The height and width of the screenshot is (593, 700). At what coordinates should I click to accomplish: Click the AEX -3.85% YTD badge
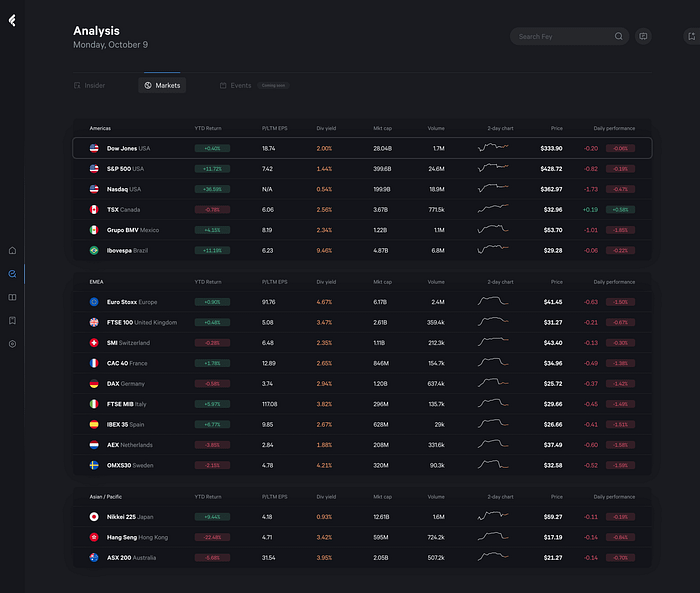click(x=212, y=445)
